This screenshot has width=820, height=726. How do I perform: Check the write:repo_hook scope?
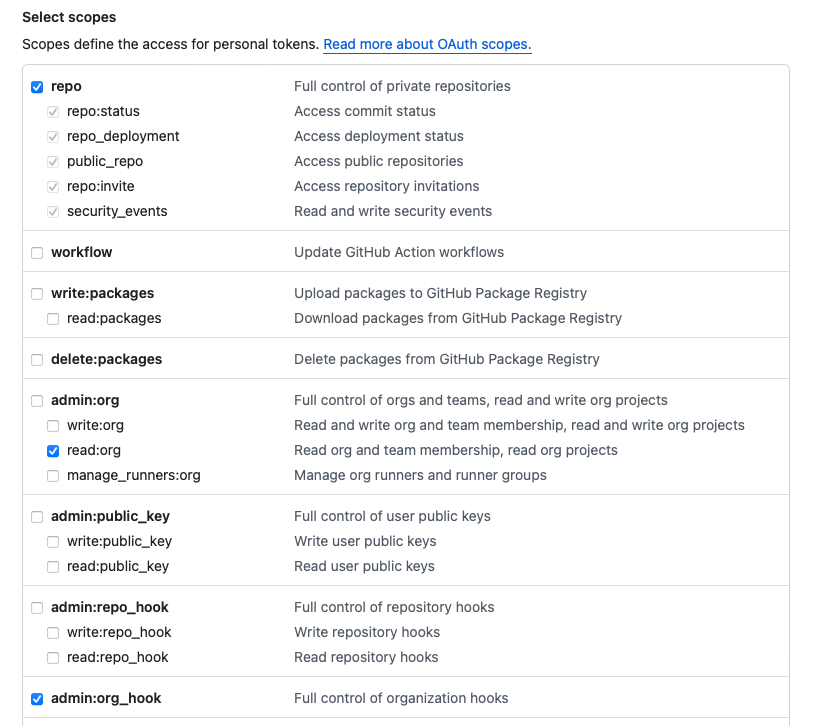click(x=53, y=633)
